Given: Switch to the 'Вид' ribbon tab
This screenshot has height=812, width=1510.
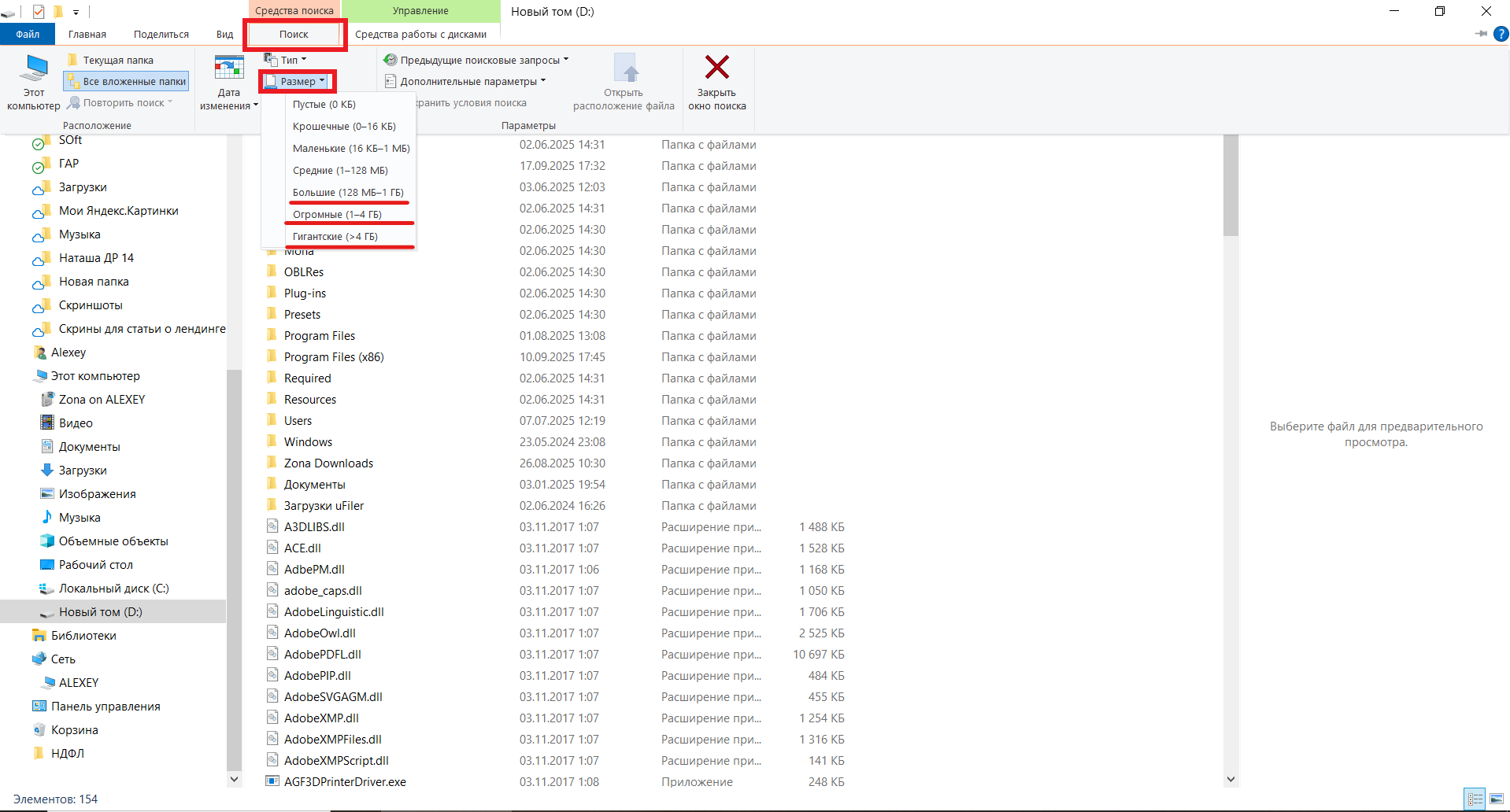Looking at the screenshot, I should tap(225, 34).
